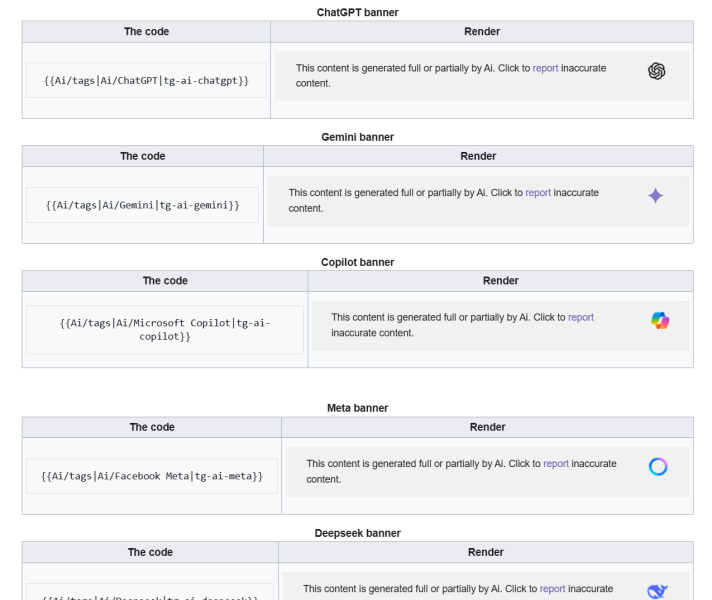Click the Copilot banner table caption
Image resolution: width=712 pixels, height=600 pixels.
(357, 262)
